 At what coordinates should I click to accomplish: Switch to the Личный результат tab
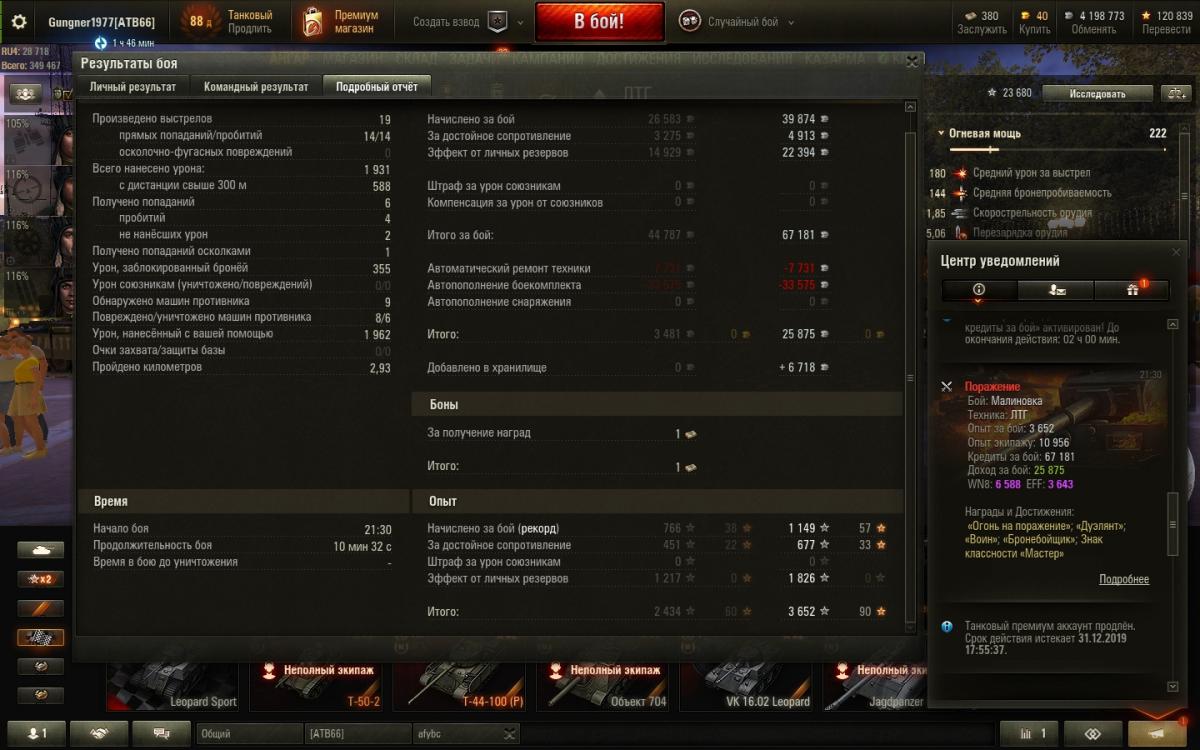point(133,87)
